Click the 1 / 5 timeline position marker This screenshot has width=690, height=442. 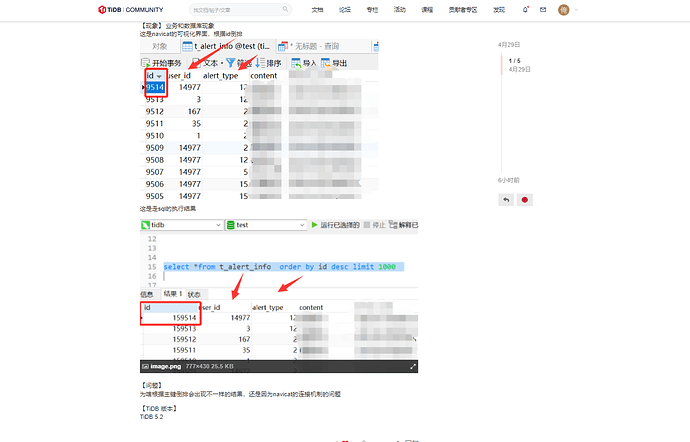point(514,61)
